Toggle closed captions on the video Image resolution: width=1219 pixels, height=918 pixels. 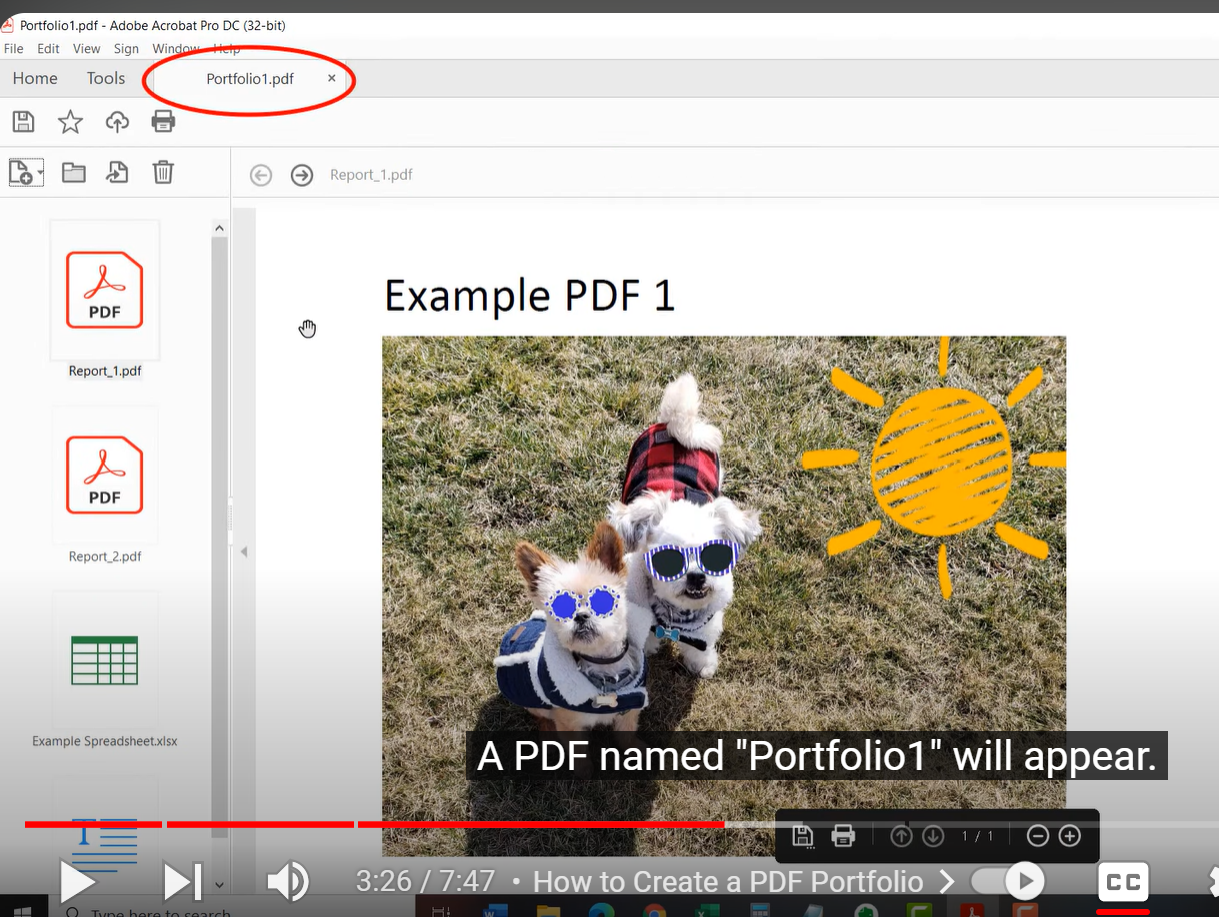[1122, 881]
